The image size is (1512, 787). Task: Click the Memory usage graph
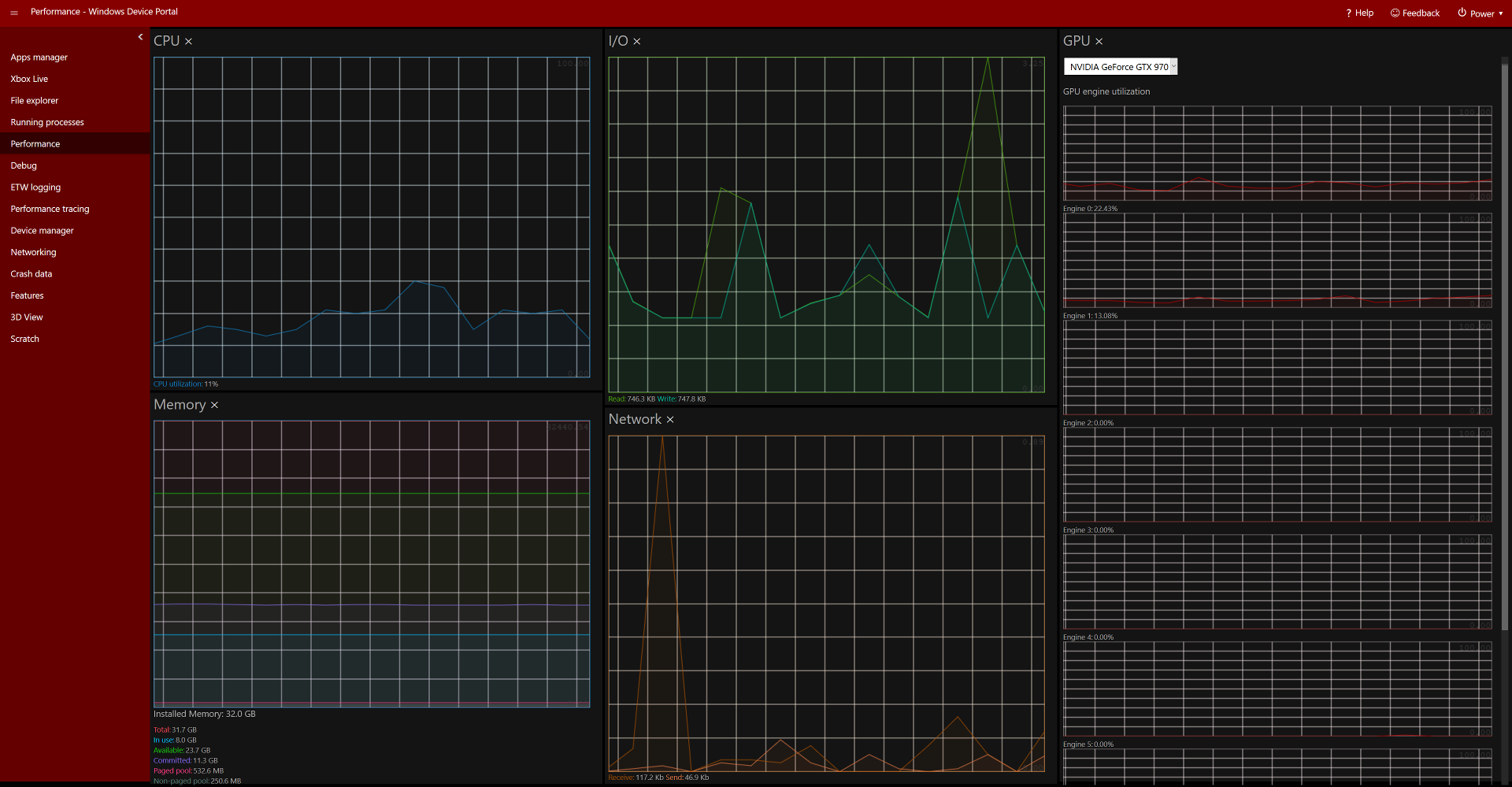click(372, 564)
